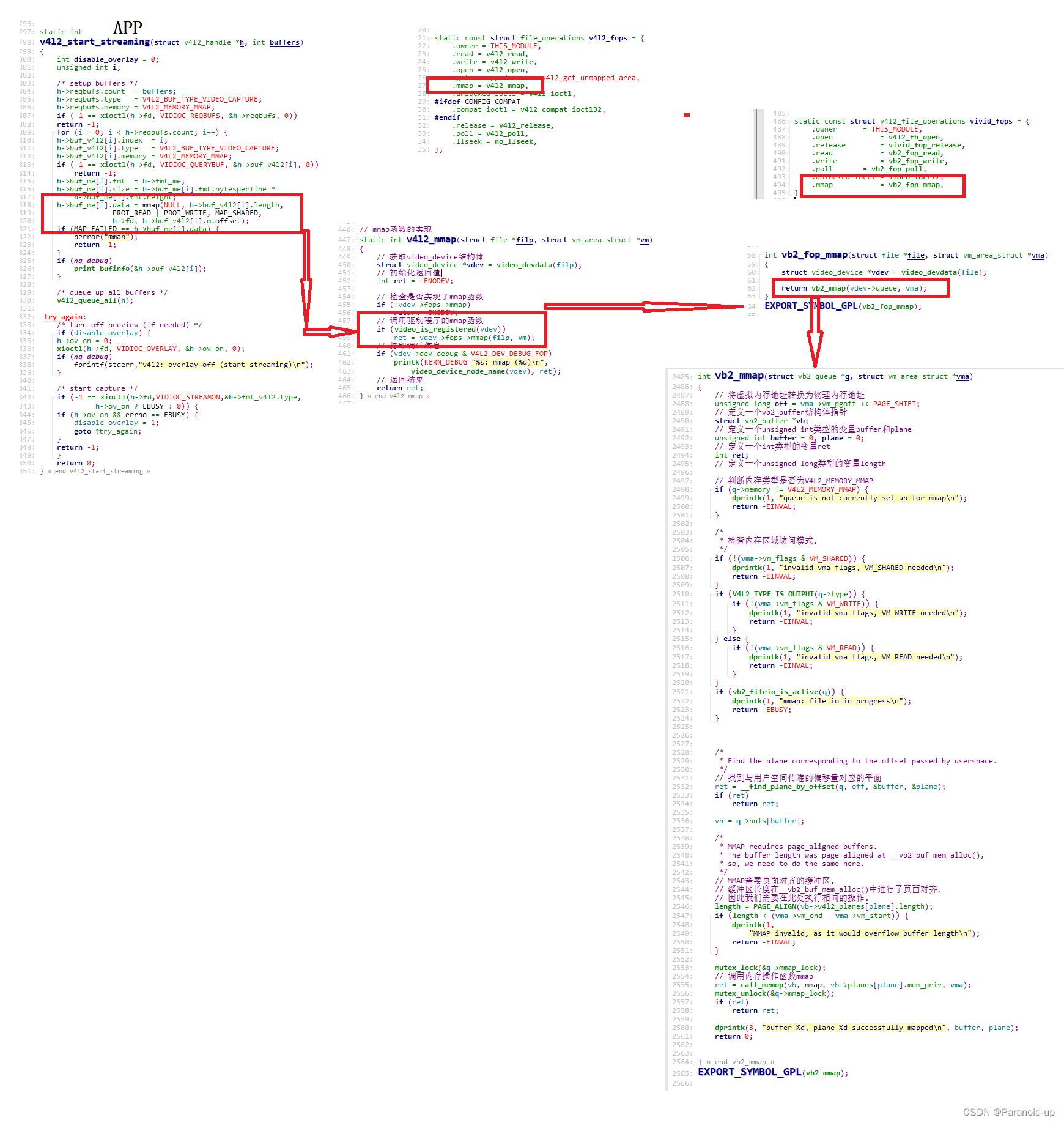Screen dimensions: 1064x1123
Task: Click the "// mmap函数的实现" comment
Action: coord(396,229)
